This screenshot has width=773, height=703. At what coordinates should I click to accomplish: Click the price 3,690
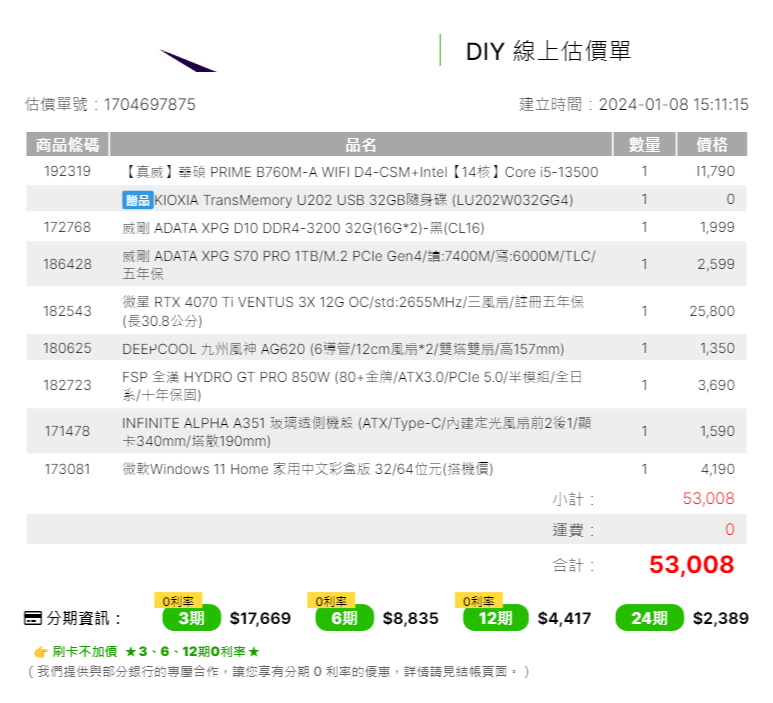coord(716,385)
